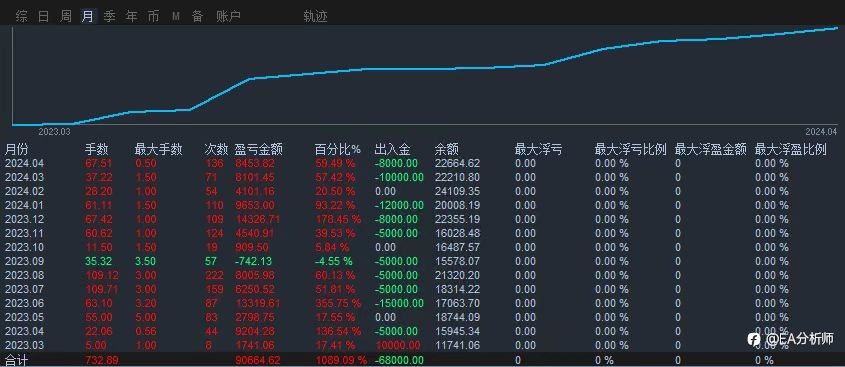Open the 账户 account tab
The image size is (845, 367).
(x=228, y=17)
